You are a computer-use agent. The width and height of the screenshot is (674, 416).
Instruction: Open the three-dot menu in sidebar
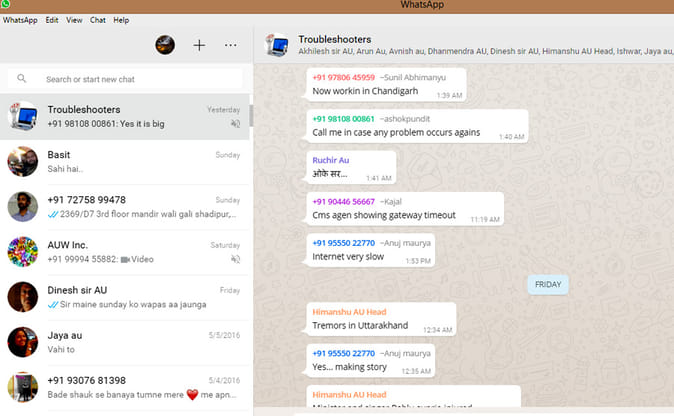tap(231, 45)
